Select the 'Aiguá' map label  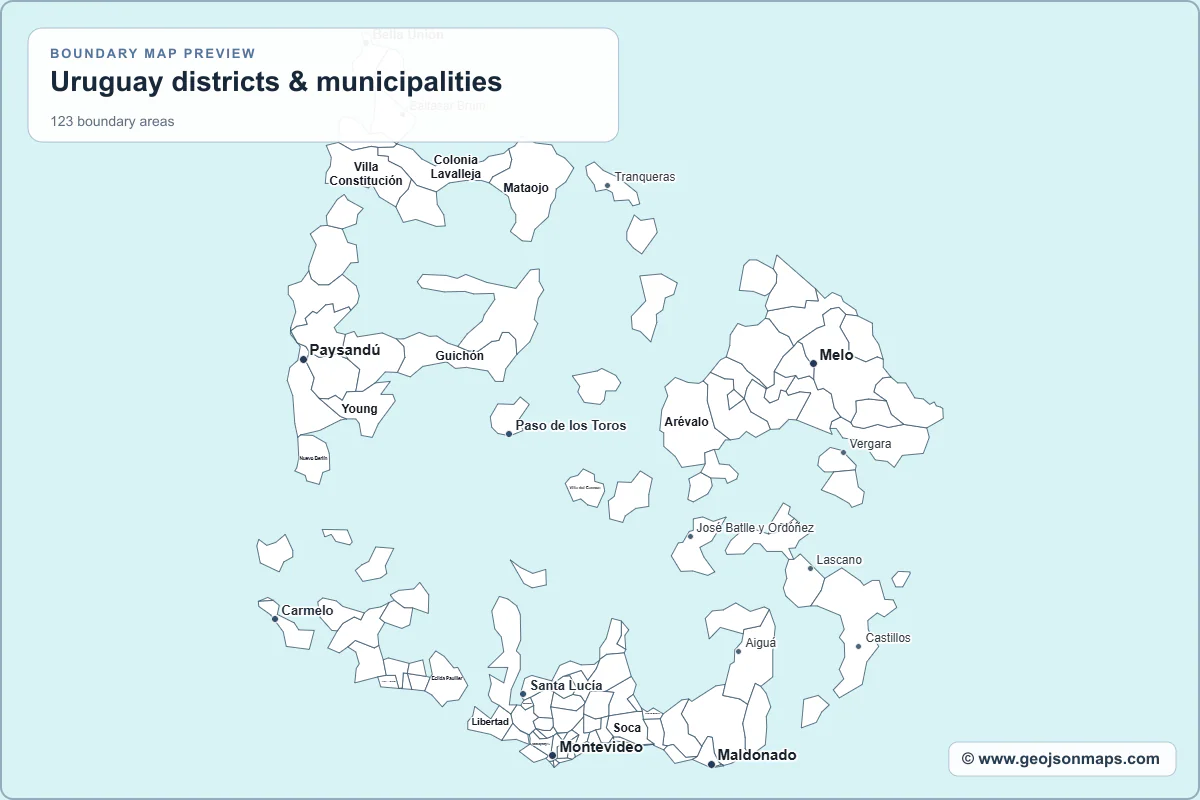(x=761, y=643)
